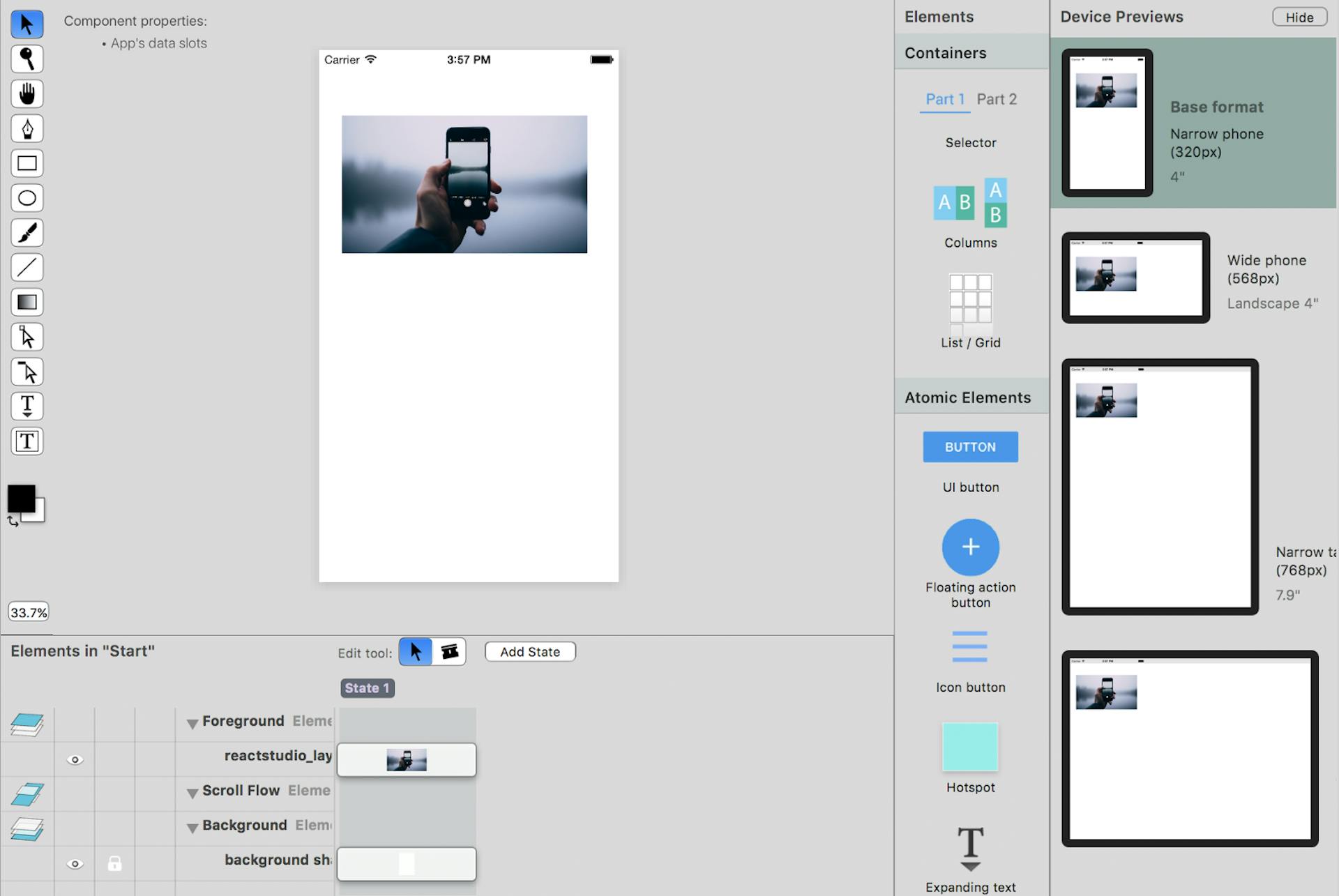Toggle visibility of the reactstudio layer
The height and width of the screenshot is (896, 1339).
point(75,759)
